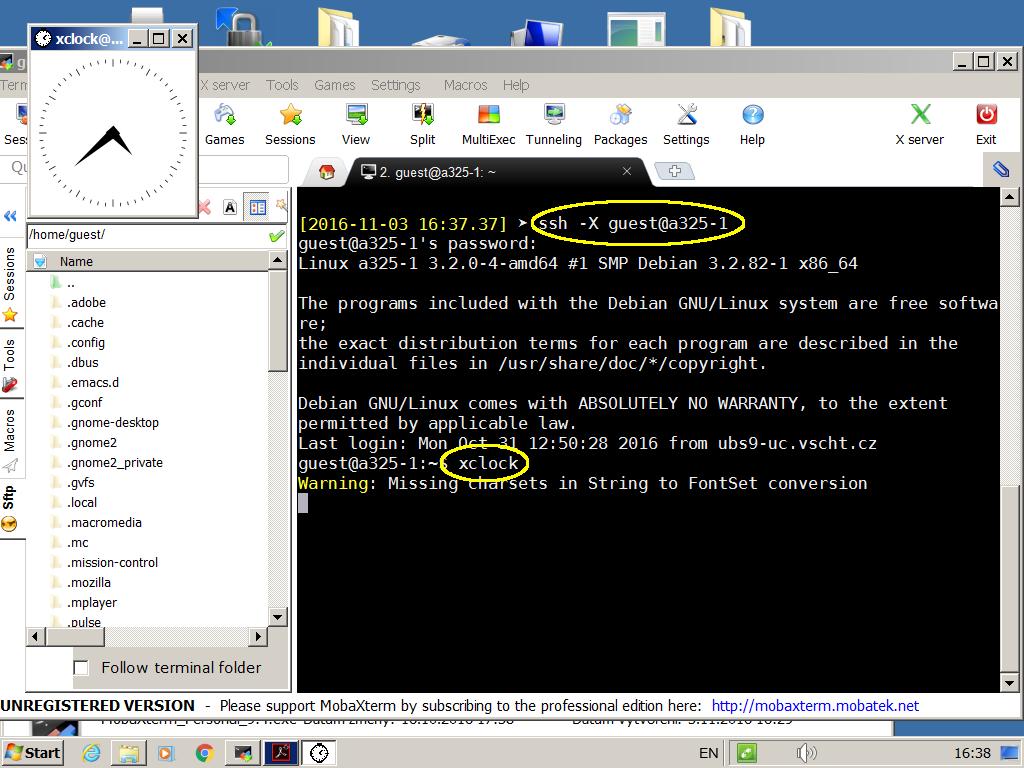Click the MobaXterm taskbar icon
Viewport: 1024px width, 768px height.
243,753
